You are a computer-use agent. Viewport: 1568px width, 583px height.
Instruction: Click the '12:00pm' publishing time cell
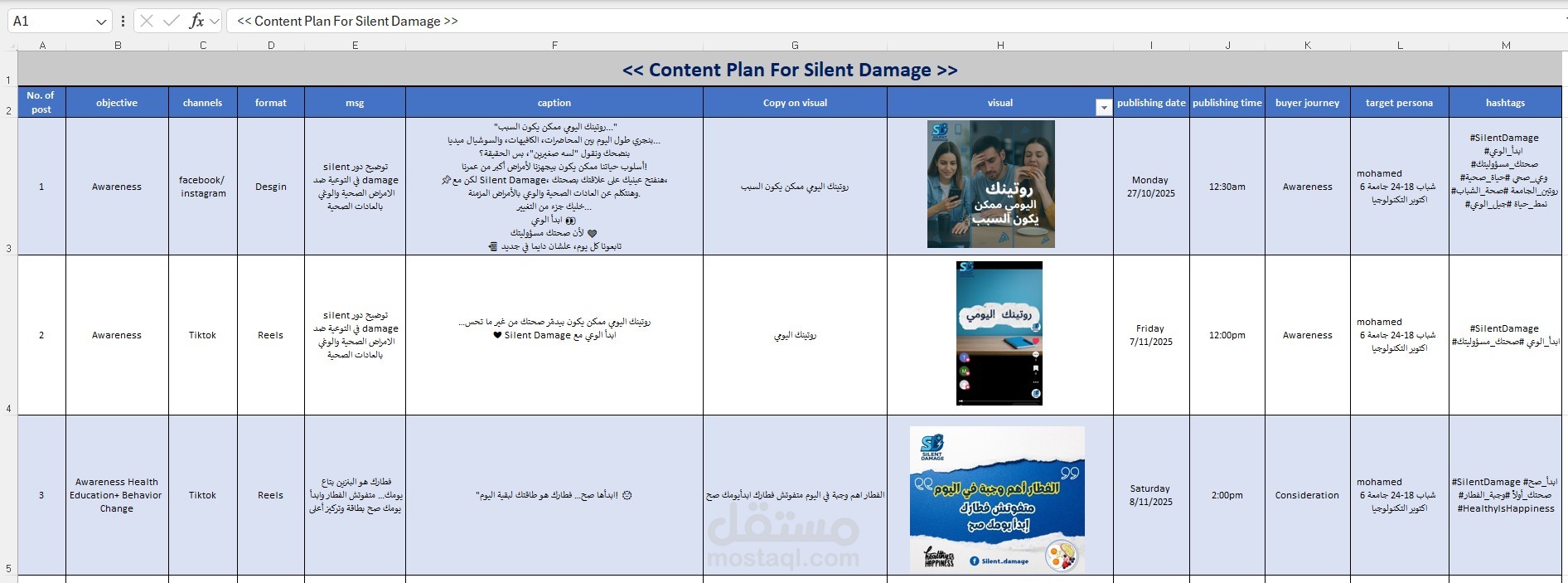[x=1227, y=335]
